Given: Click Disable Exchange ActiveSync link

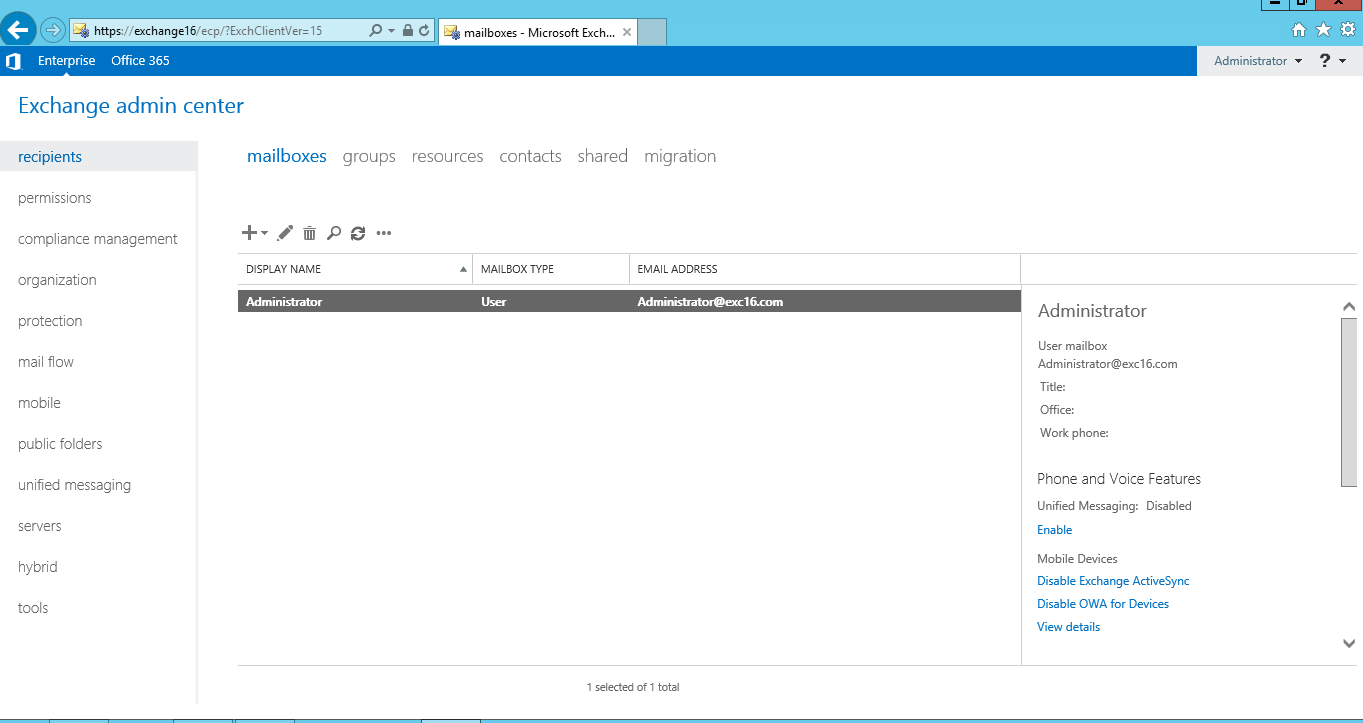Looking at the screenshot, I should tap(1113, 581).
